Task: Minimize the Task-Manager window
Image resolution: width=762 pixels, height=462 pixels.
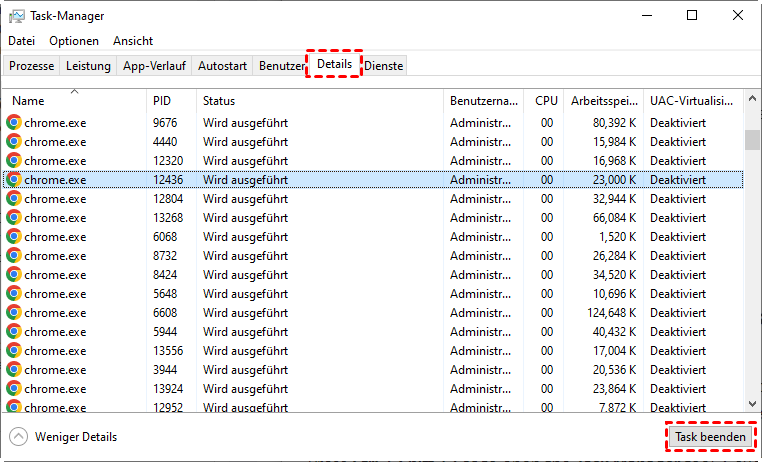Action: [x=647, y=16]
